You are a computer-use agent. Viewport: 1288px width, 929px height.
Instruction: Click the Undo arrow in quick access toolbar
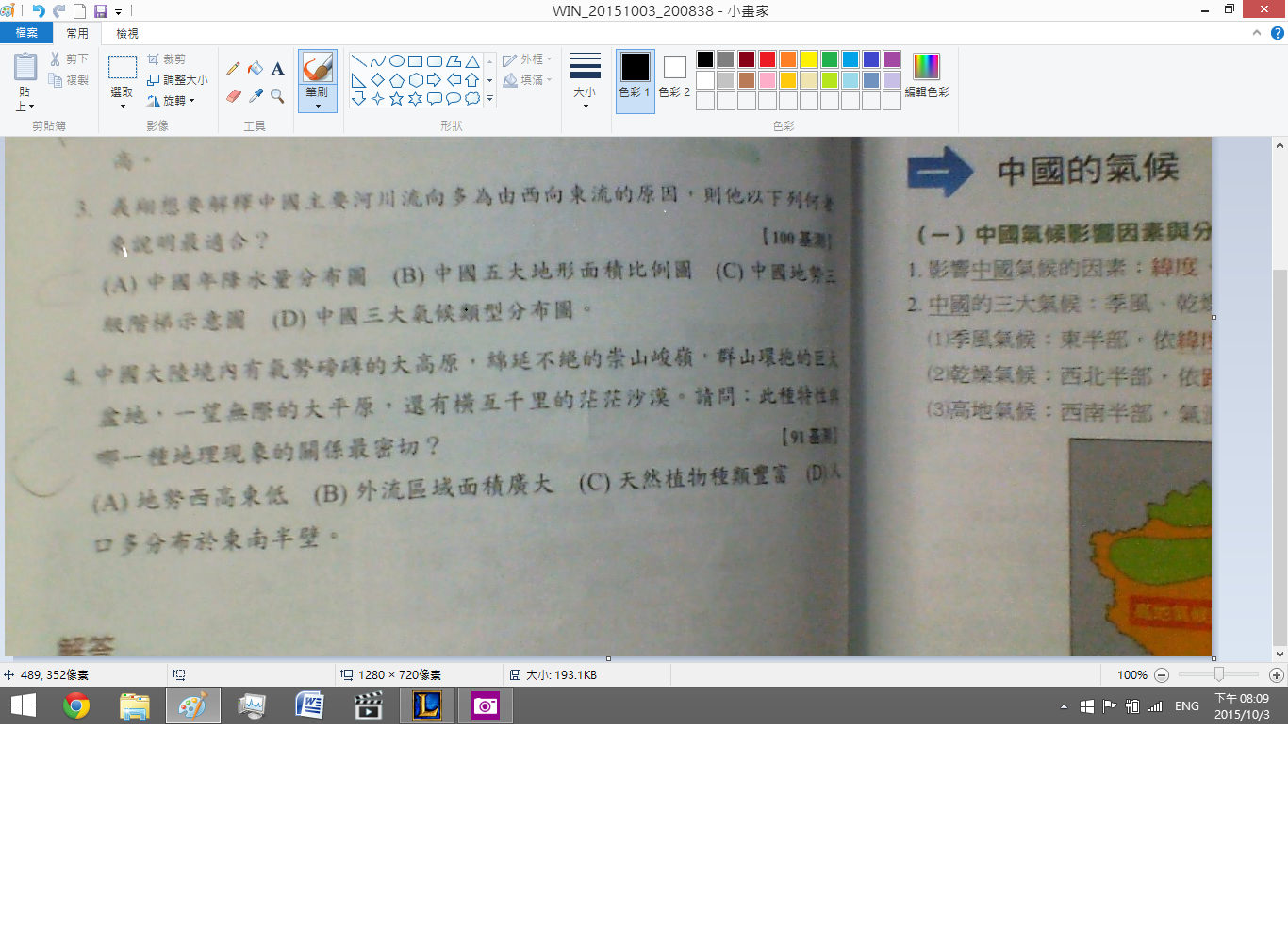[39, 11]
